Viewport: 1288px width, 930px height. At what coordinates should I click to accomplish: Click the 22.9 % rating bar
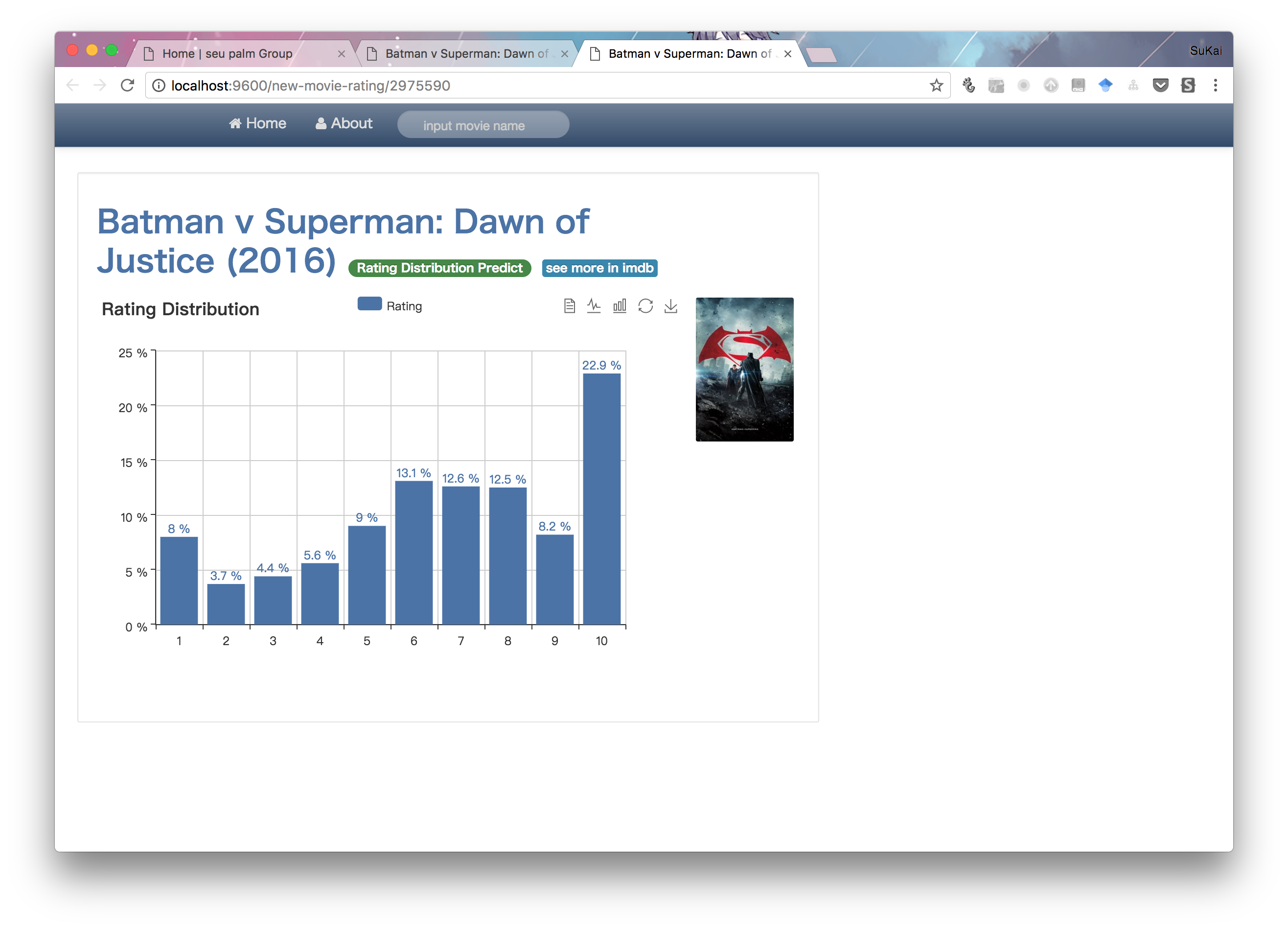point(601,499)
